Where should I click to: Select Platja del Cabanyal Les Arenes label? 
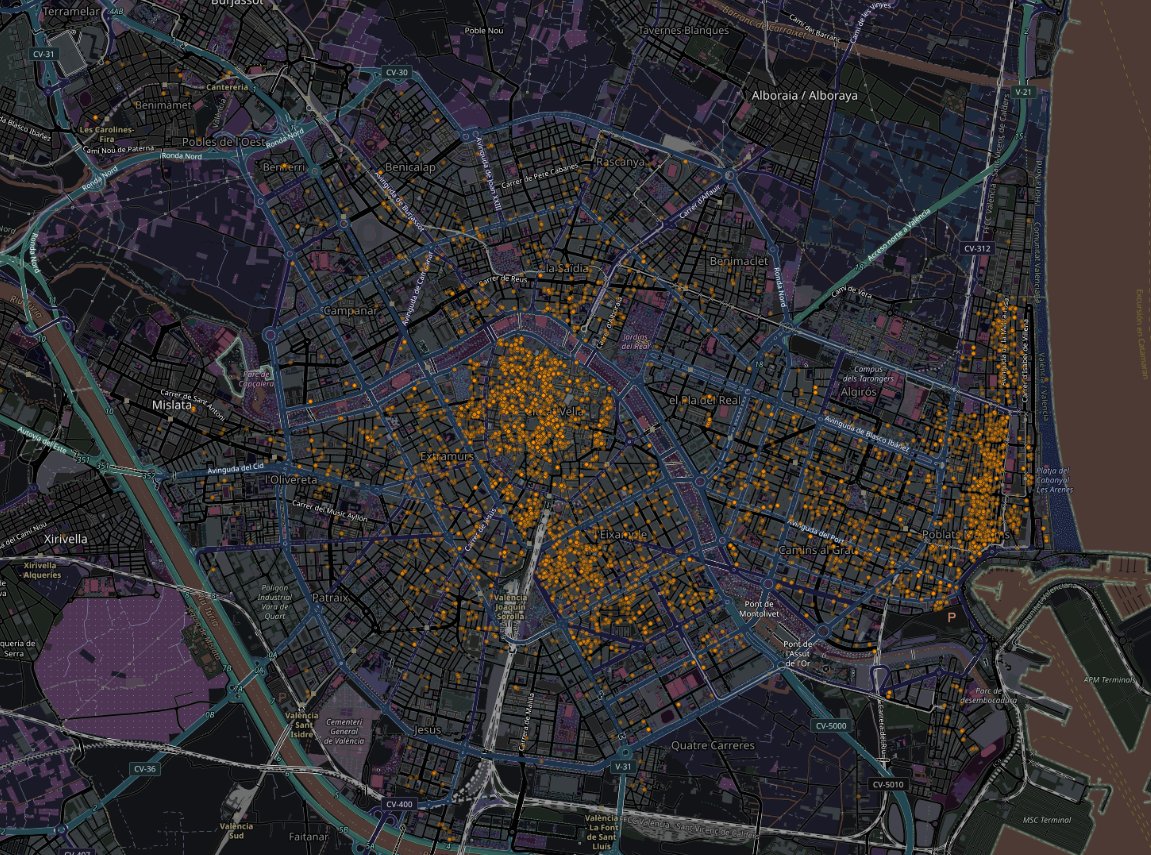[x=1053, y=480]
